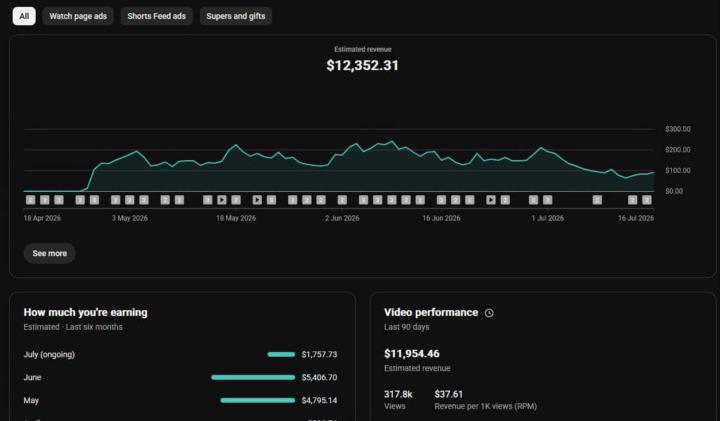Click the $4,795.14 May amount
Screen dimensions: 720x421
click(x=319, y=400)
